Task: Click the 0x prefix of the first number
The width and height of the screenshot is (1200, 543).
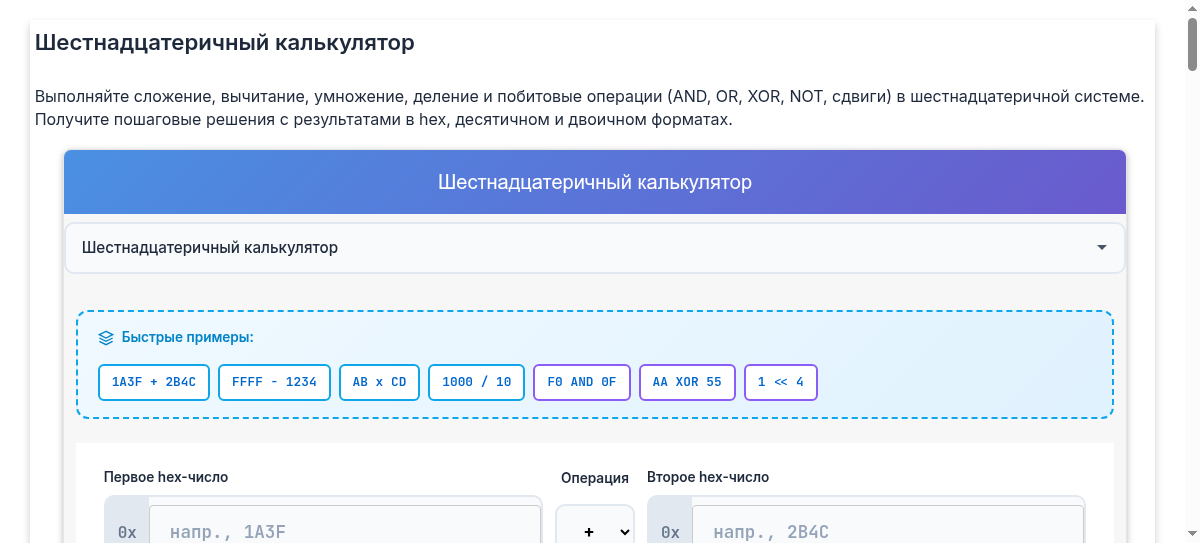Action: pyautogui.click(x=127, y=531)
